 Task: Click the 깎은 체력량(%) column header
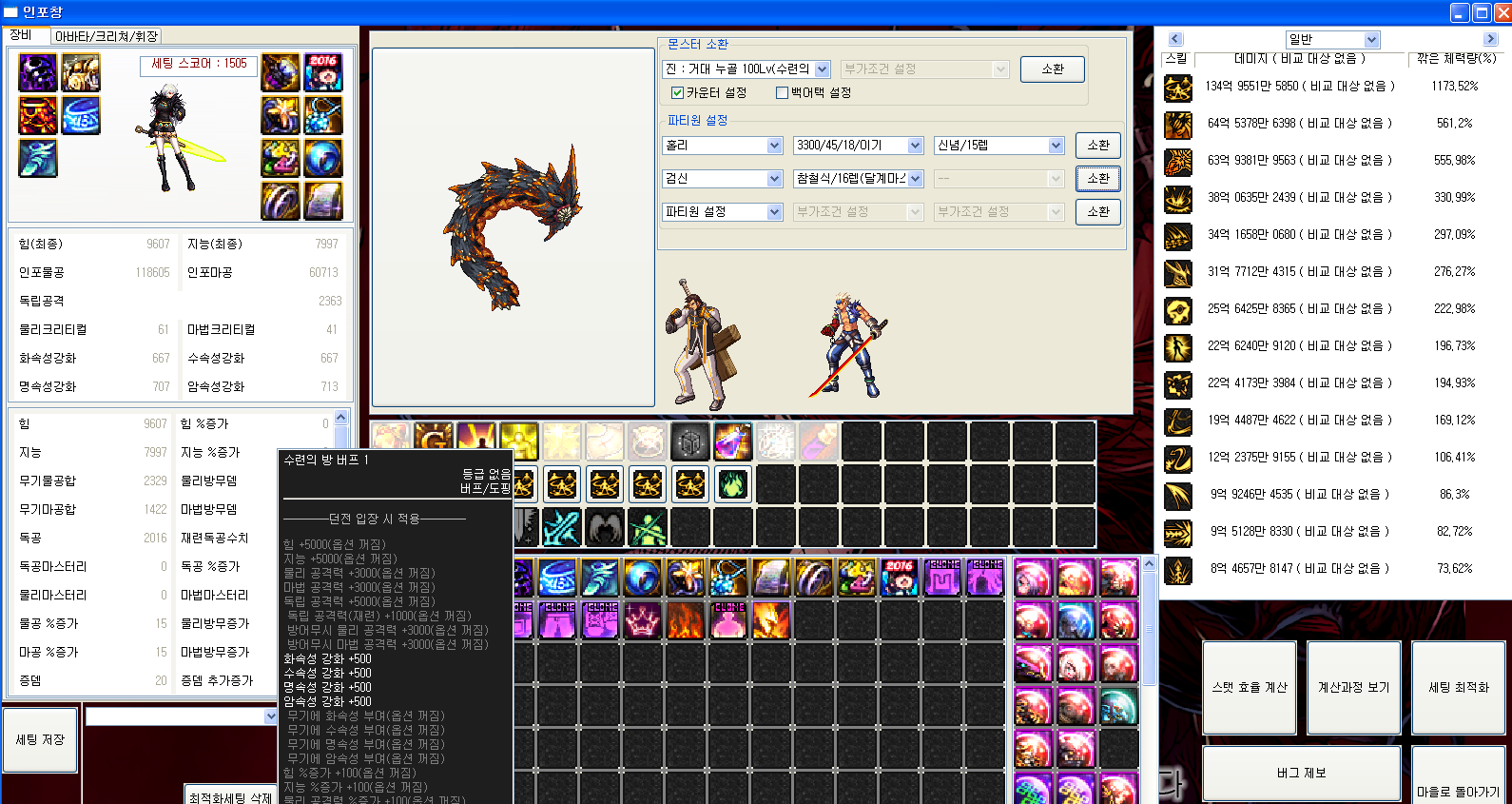click(x=1456, y=59)
